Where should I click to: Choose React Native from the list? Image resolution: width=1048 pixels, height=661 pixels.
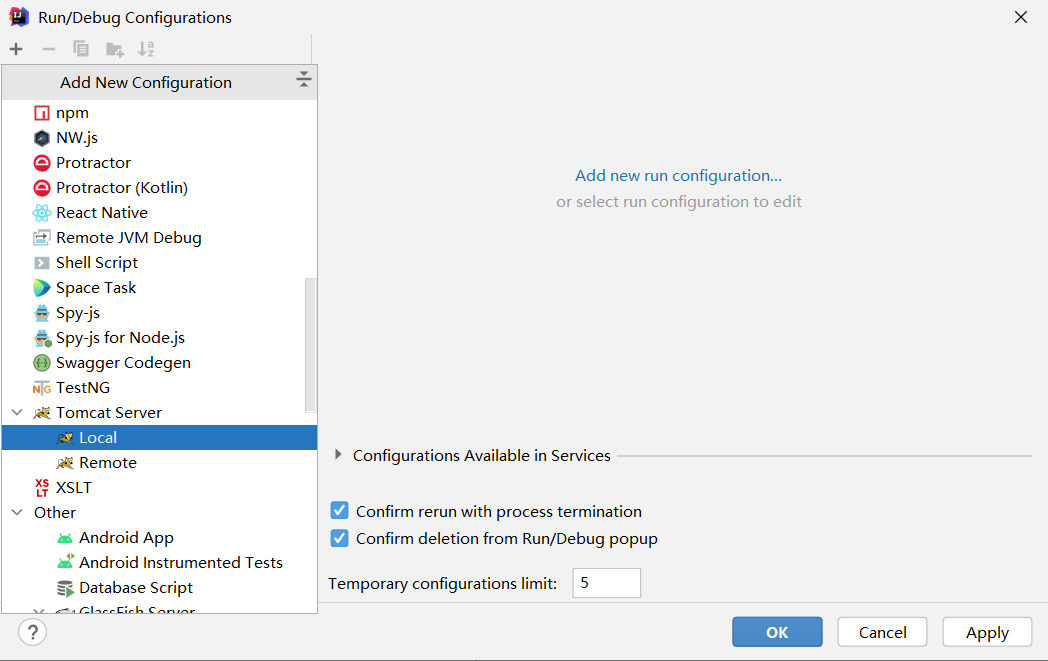coord(160,213)
